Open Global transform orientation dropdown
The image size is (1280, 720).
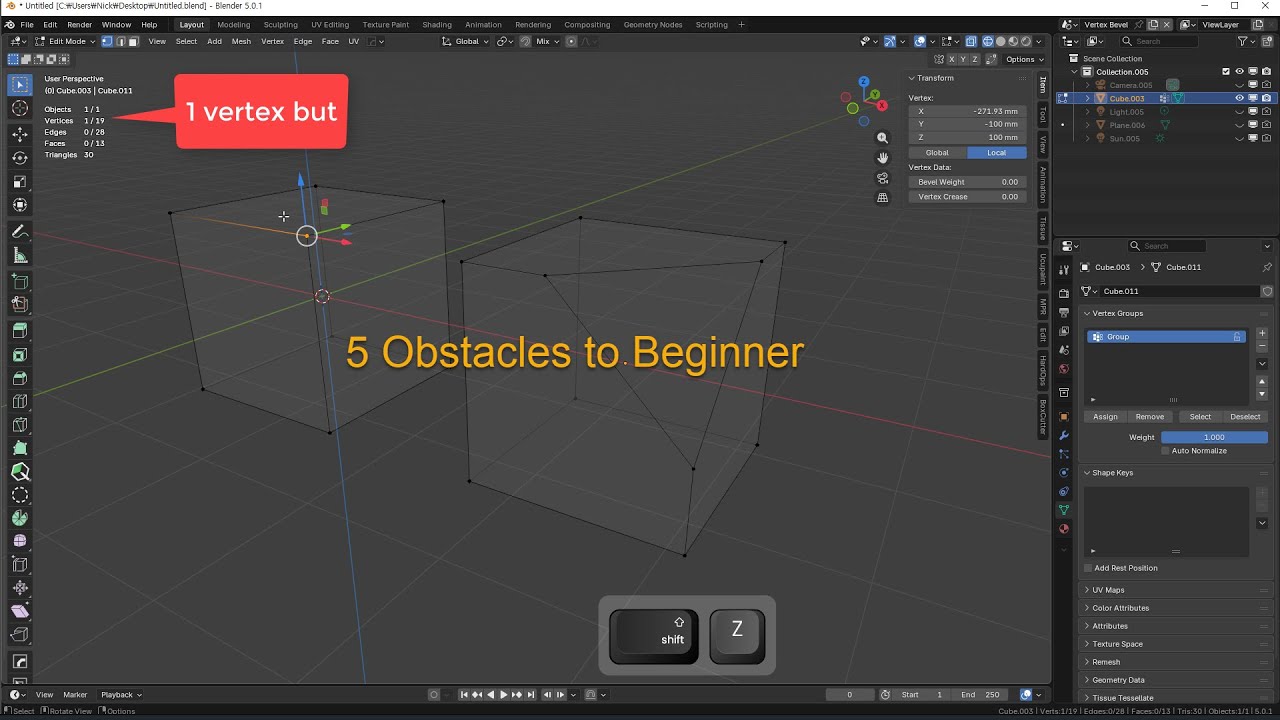pyautogui.click(x=467, y=41)
